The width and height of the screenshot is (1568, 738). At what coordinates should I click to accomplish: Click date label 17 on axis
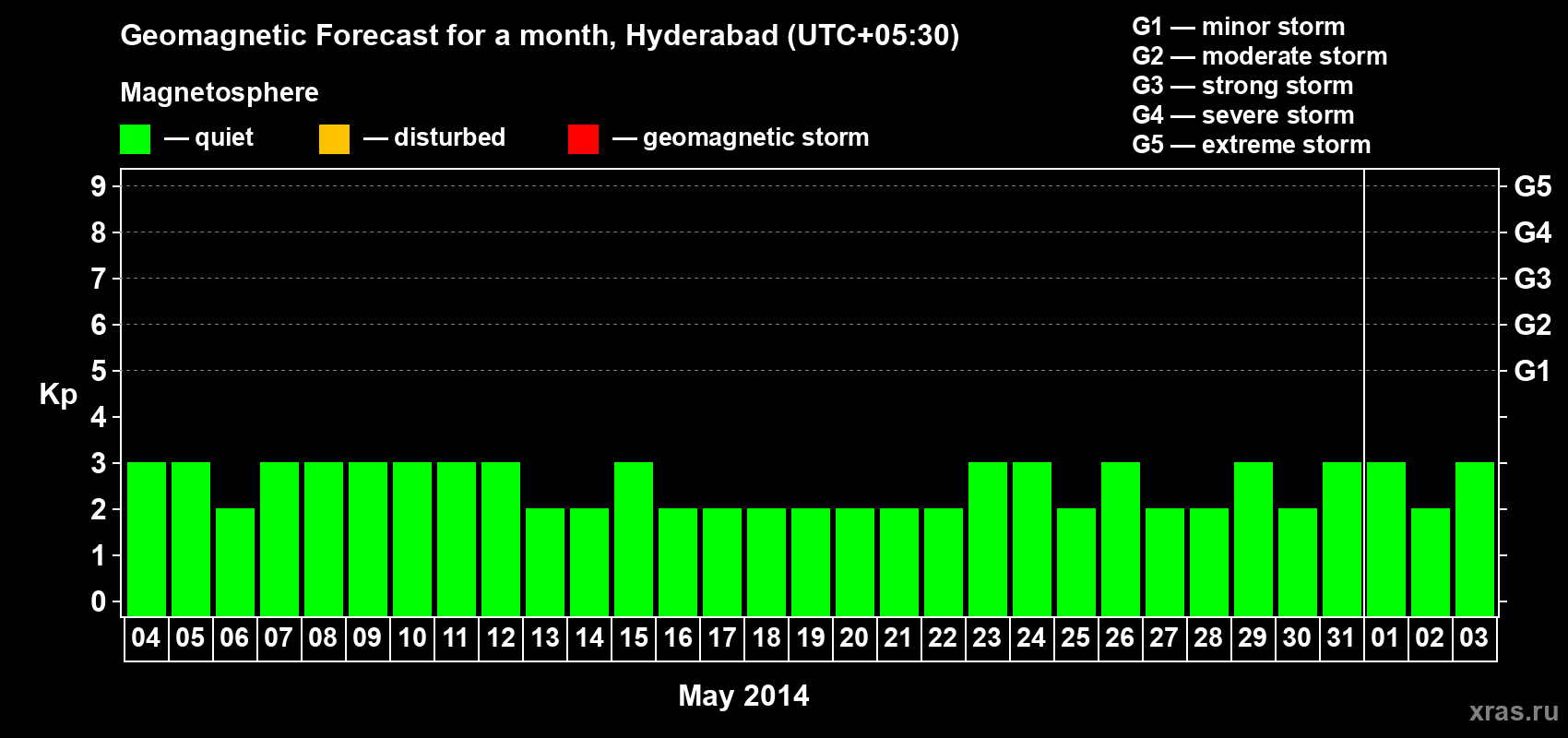coord(721,638)
